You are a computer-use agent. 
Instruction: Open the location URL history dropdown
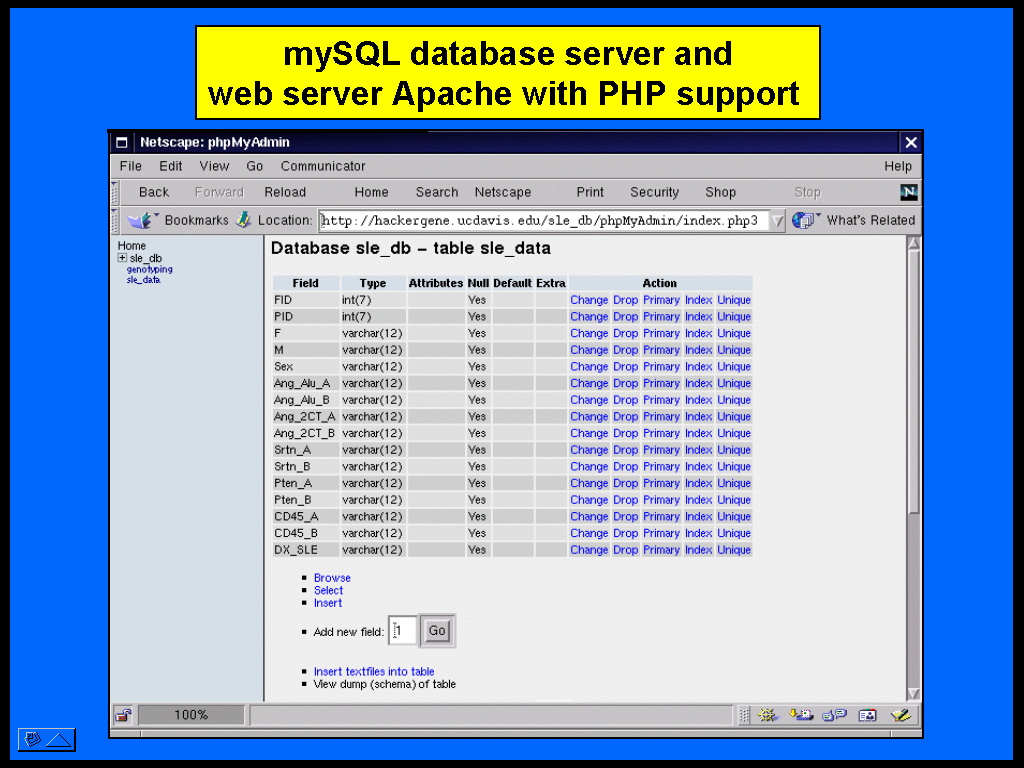coord(777,221)
